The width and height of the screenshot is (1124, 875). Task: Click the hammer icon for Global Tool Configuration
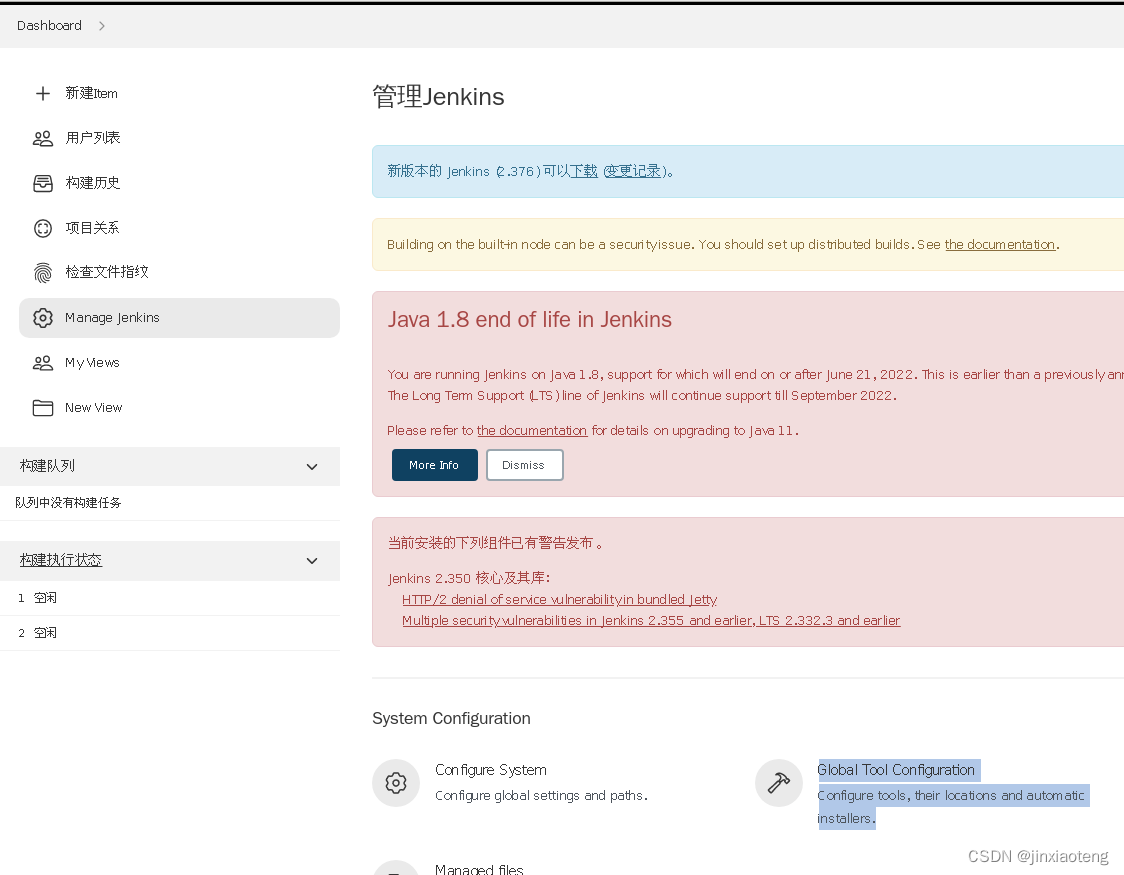pos(778,783)
